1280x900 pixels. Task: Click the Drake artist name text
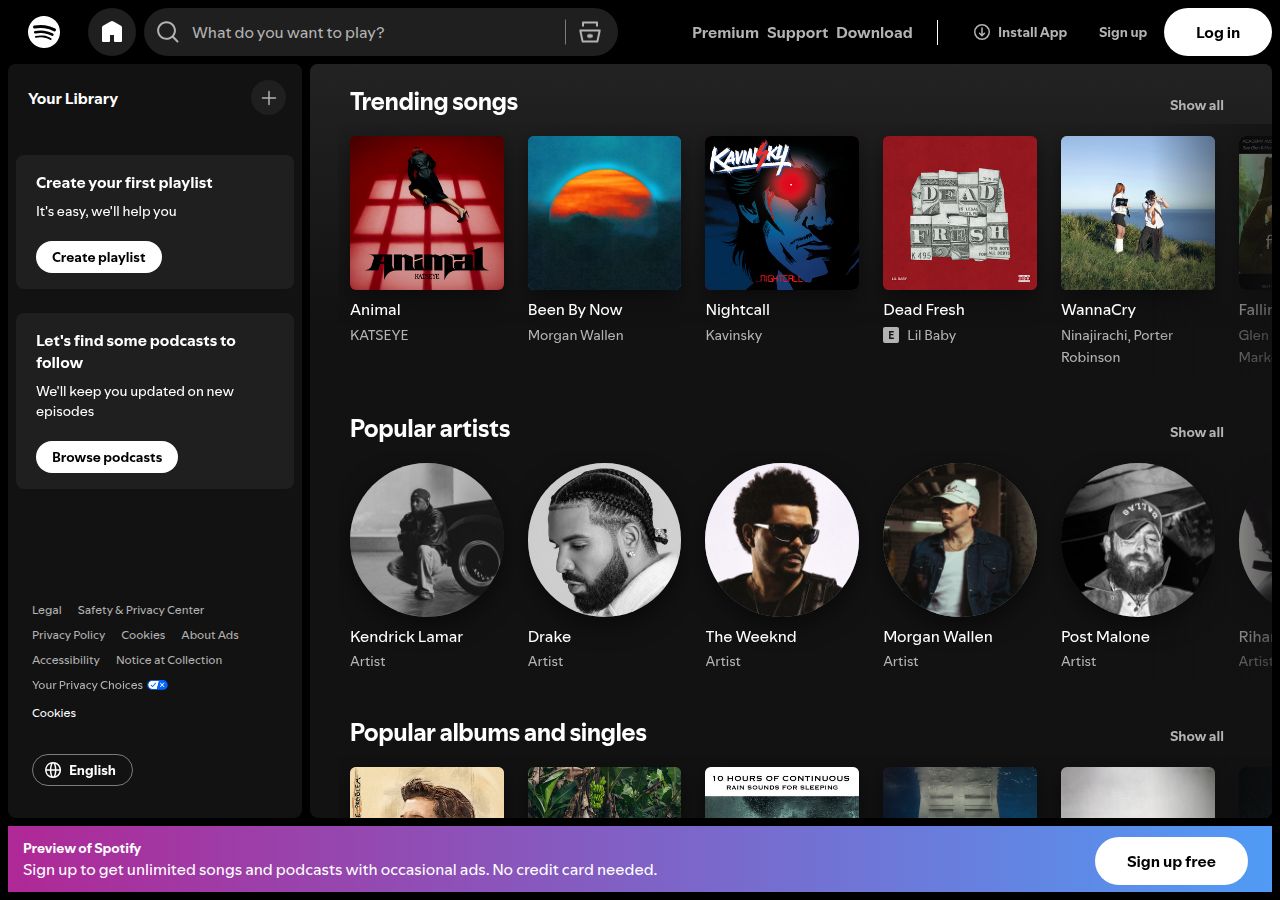coord(549,637)
